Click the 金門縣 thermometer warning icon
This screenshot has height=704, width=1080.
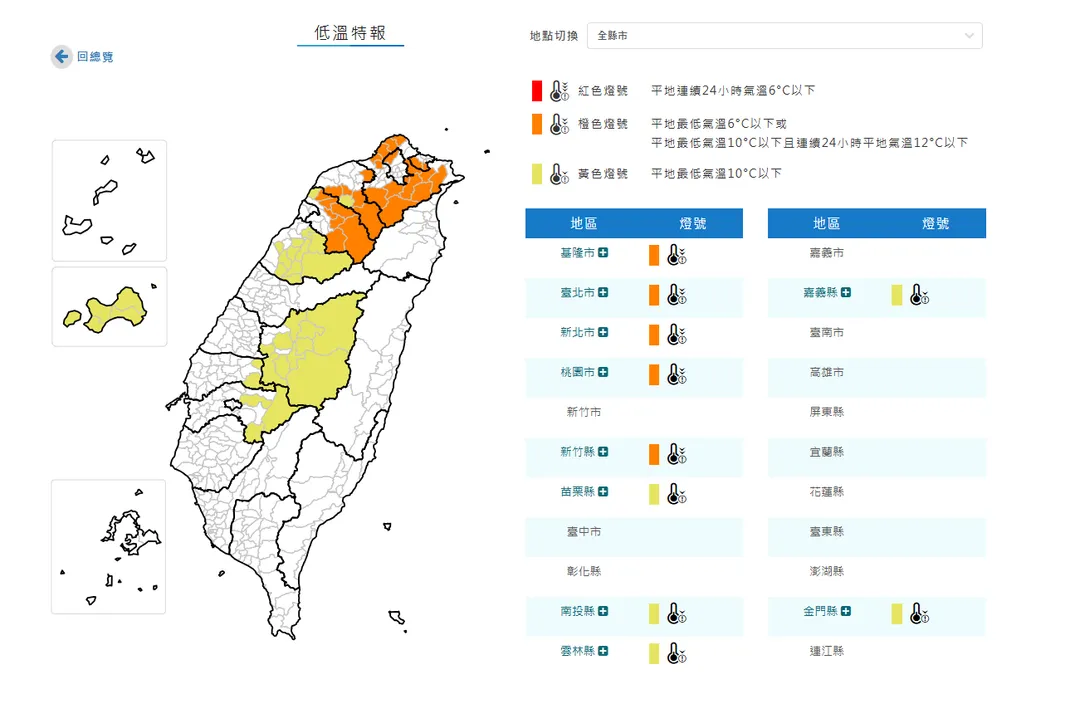919,613
